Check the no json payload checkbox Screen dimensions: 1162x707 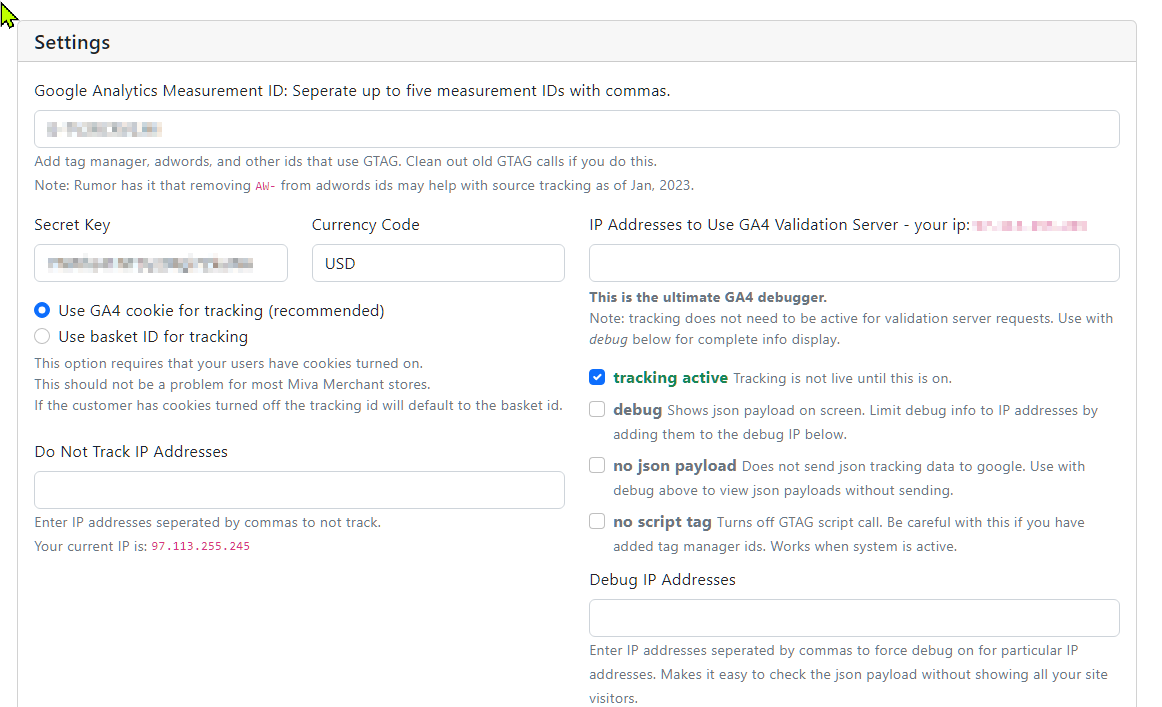[597, 465]
